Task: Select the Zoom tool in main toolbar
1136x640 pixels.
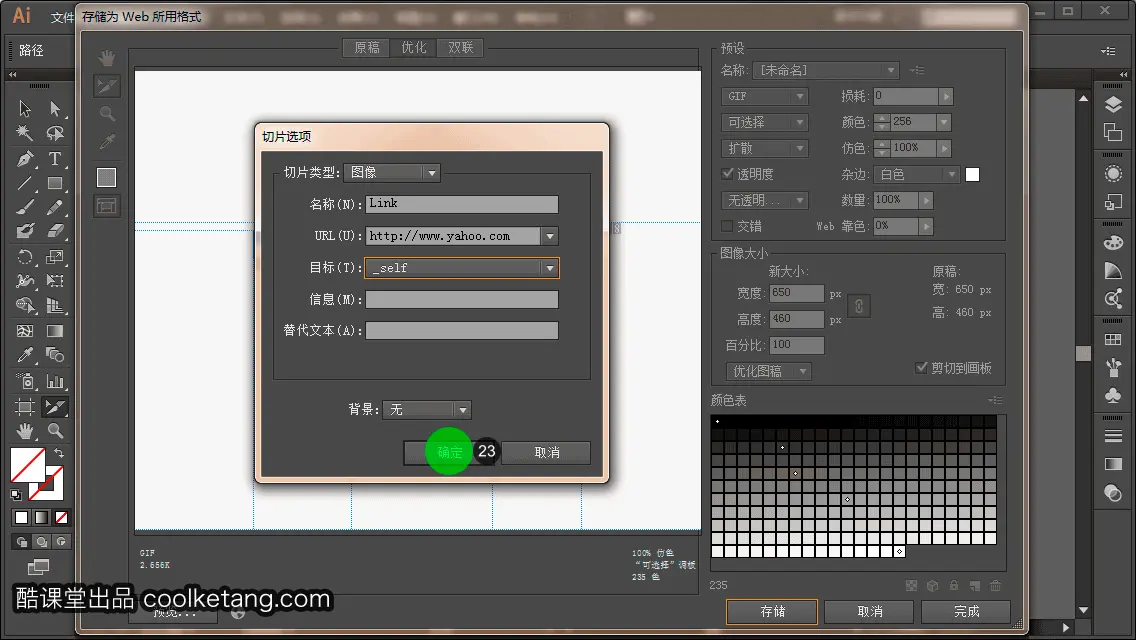Action: tap(55, 431)
